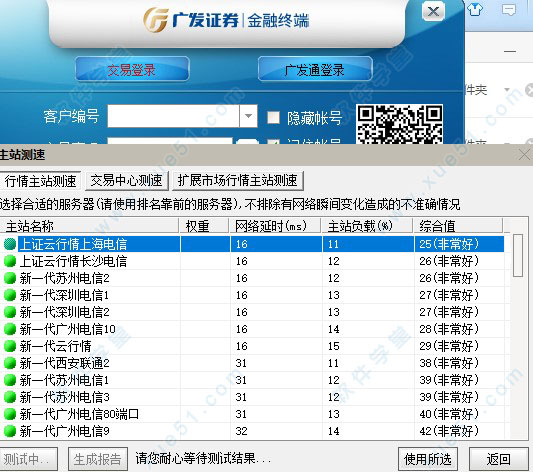This screenshot has height=472, width=533.
Task: Click the GF Securities gold logo icon
Action: (x=156, y=20)
